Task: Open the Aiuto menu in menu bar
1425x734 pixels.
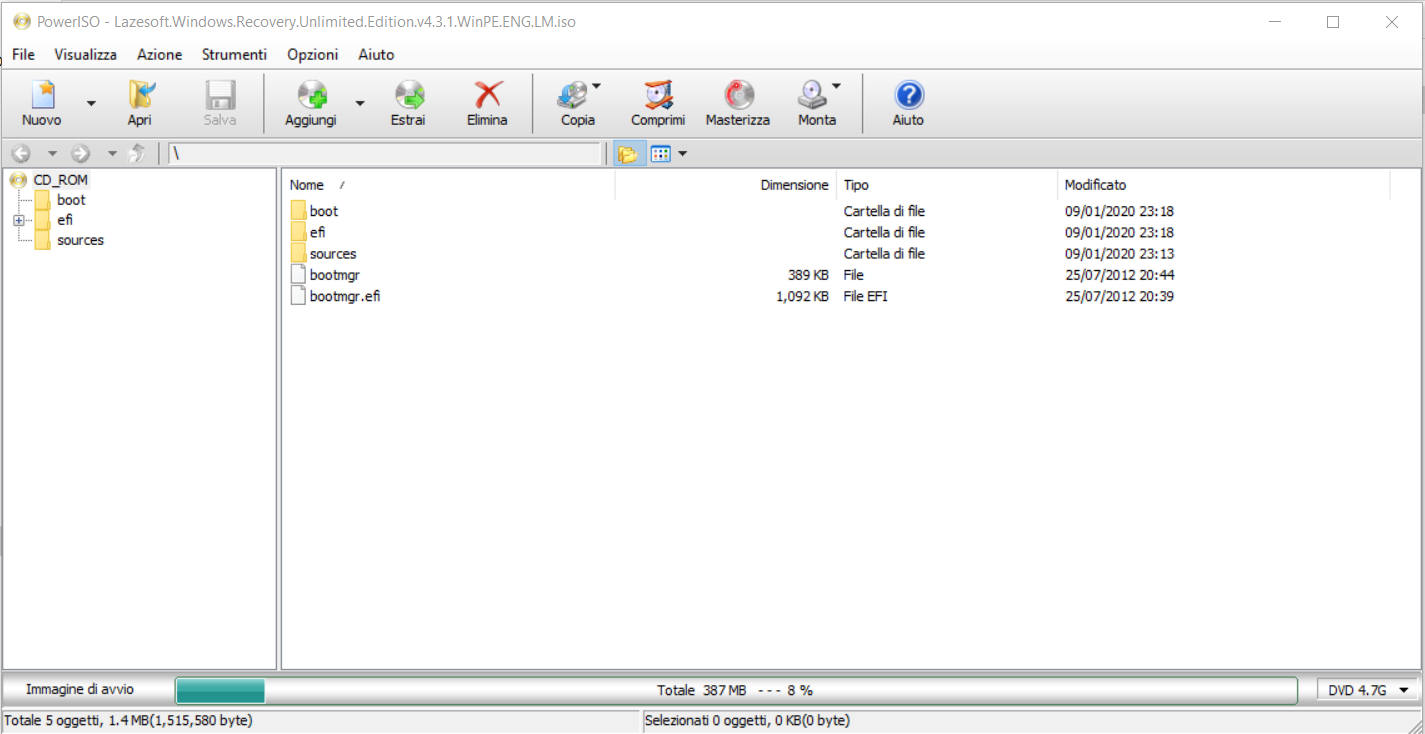Action: [376, 54]
